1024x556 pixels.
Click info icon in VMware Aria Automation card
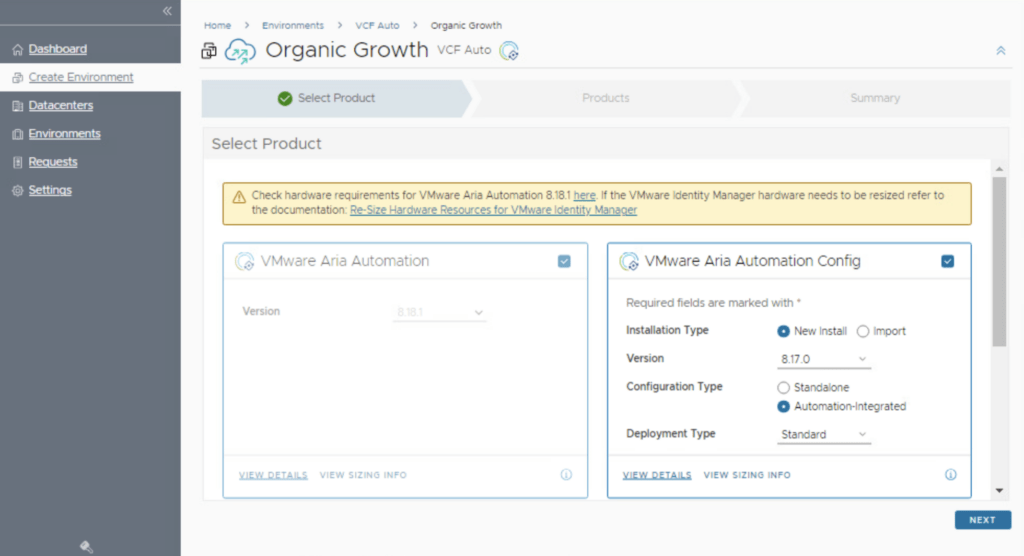click(x=566, y=475)
